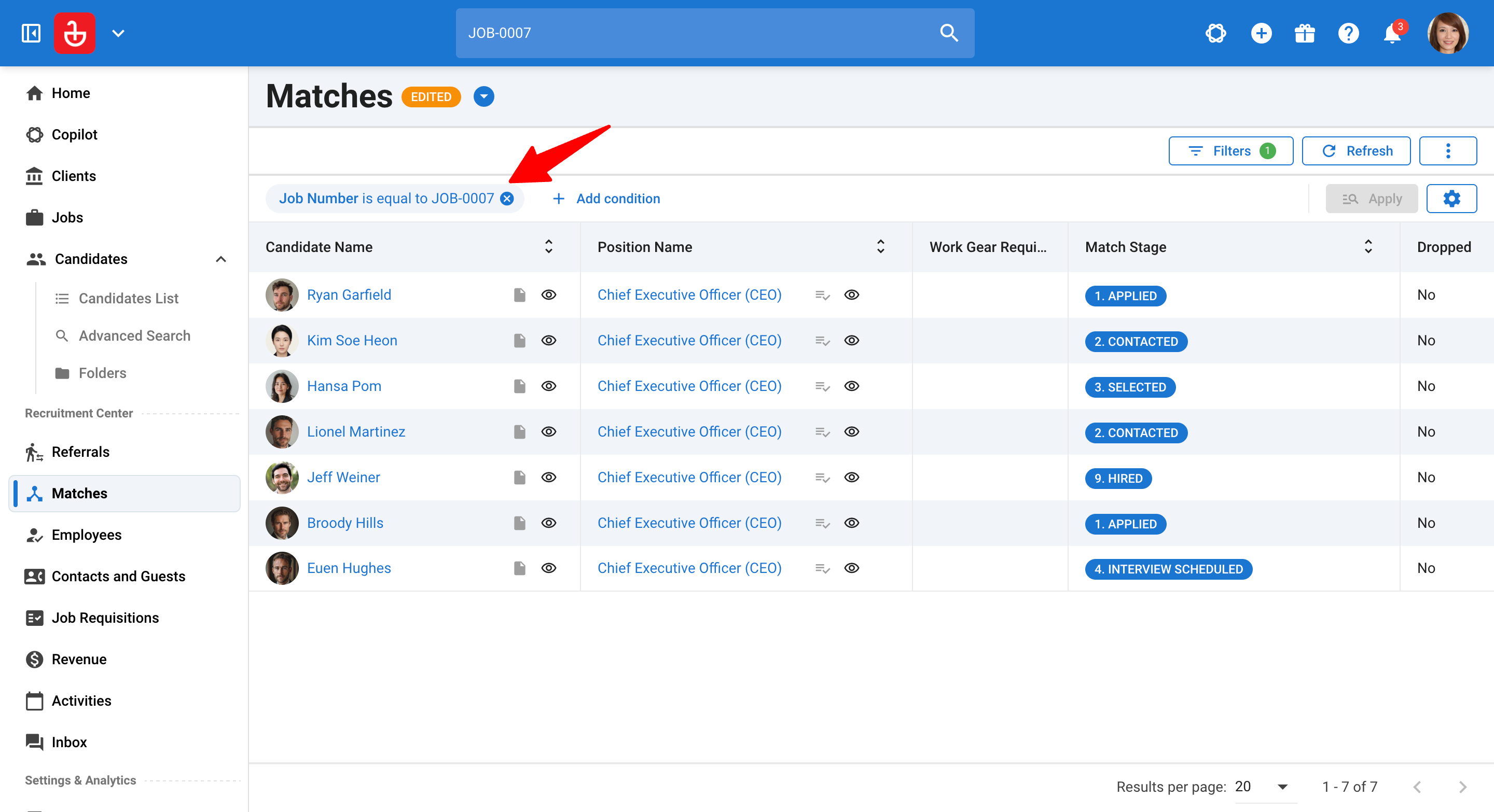Go to Referrals in sidebar
This screenshot has width=1494, height=812.
[x=80, y=452]
